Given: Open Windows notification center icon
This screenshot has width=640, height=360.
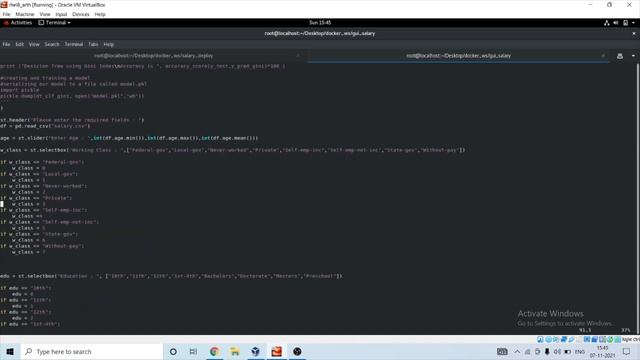Looking at the screenshot, I should [626, 351].
